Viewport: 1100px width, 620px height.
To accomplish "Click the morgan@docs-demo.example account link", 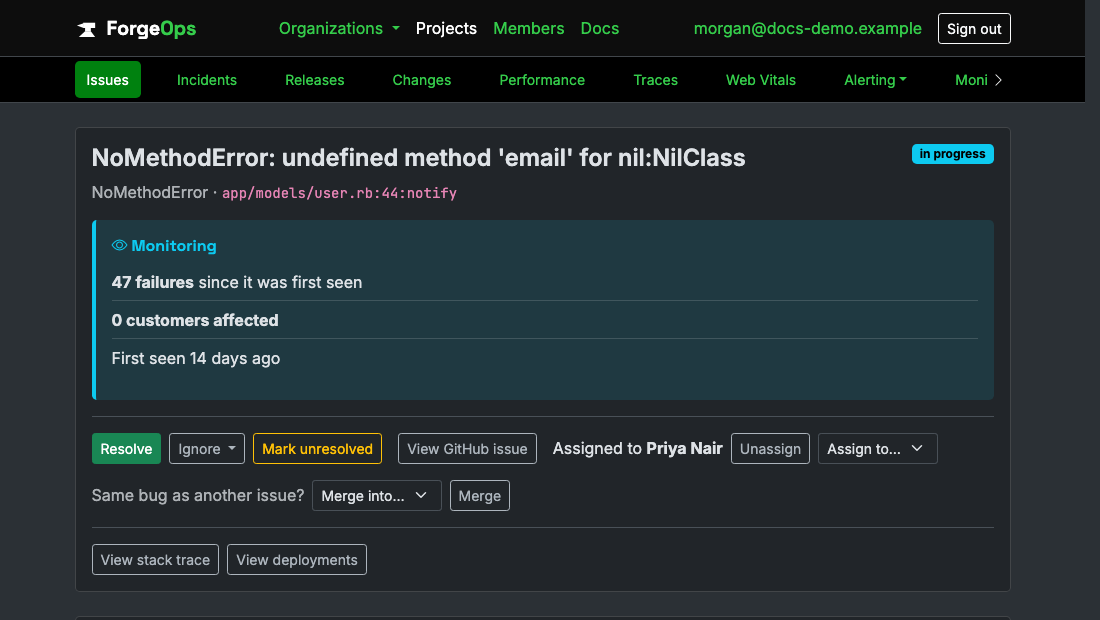I will click(807, 29).
